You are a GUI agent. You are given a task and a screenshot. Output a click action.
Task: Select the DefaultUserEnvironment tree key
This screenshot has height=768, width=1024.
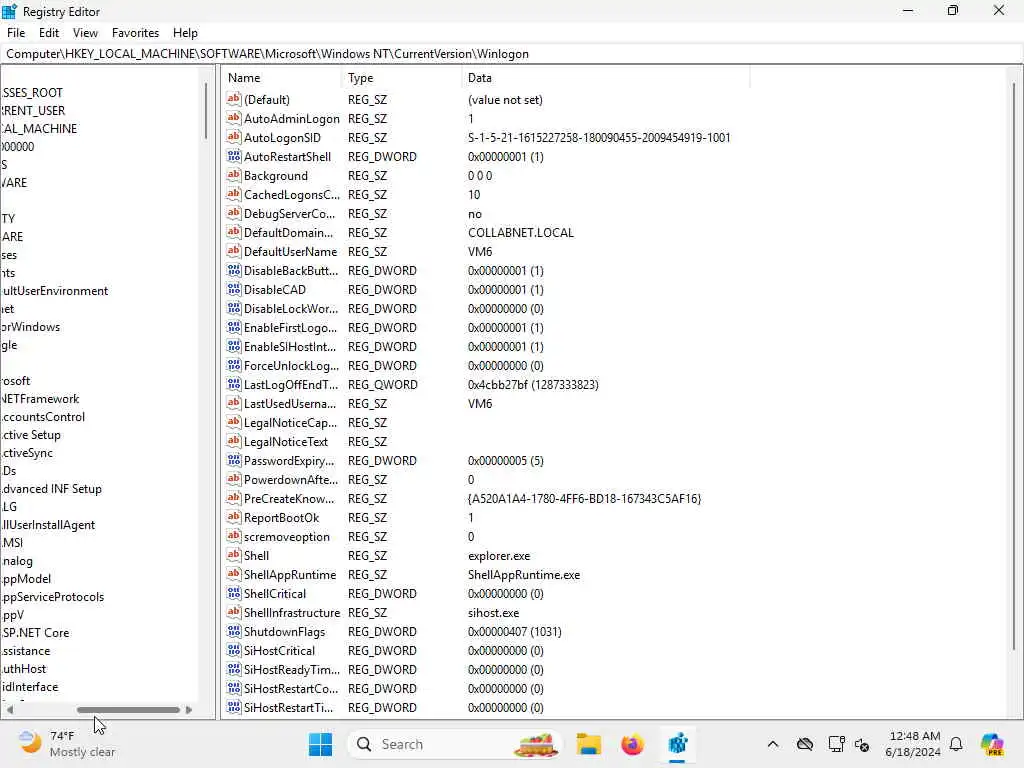tap(55, 291)
